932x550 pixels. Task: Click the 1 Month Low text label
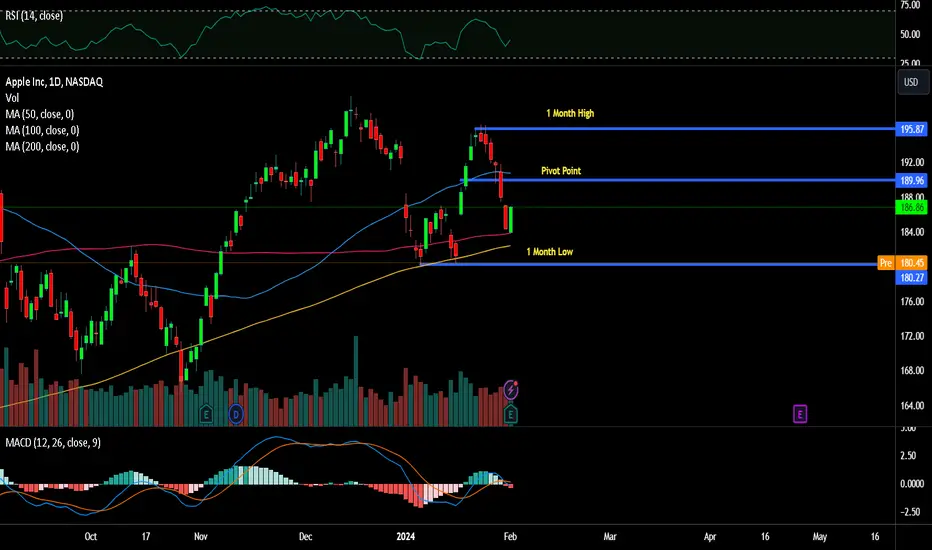550,252
